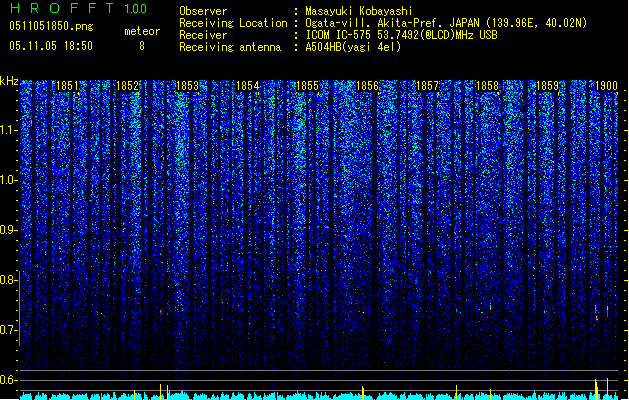Click the 1853 time marker
The width and height of the screenshot is (629, 400).
point(187,86)
